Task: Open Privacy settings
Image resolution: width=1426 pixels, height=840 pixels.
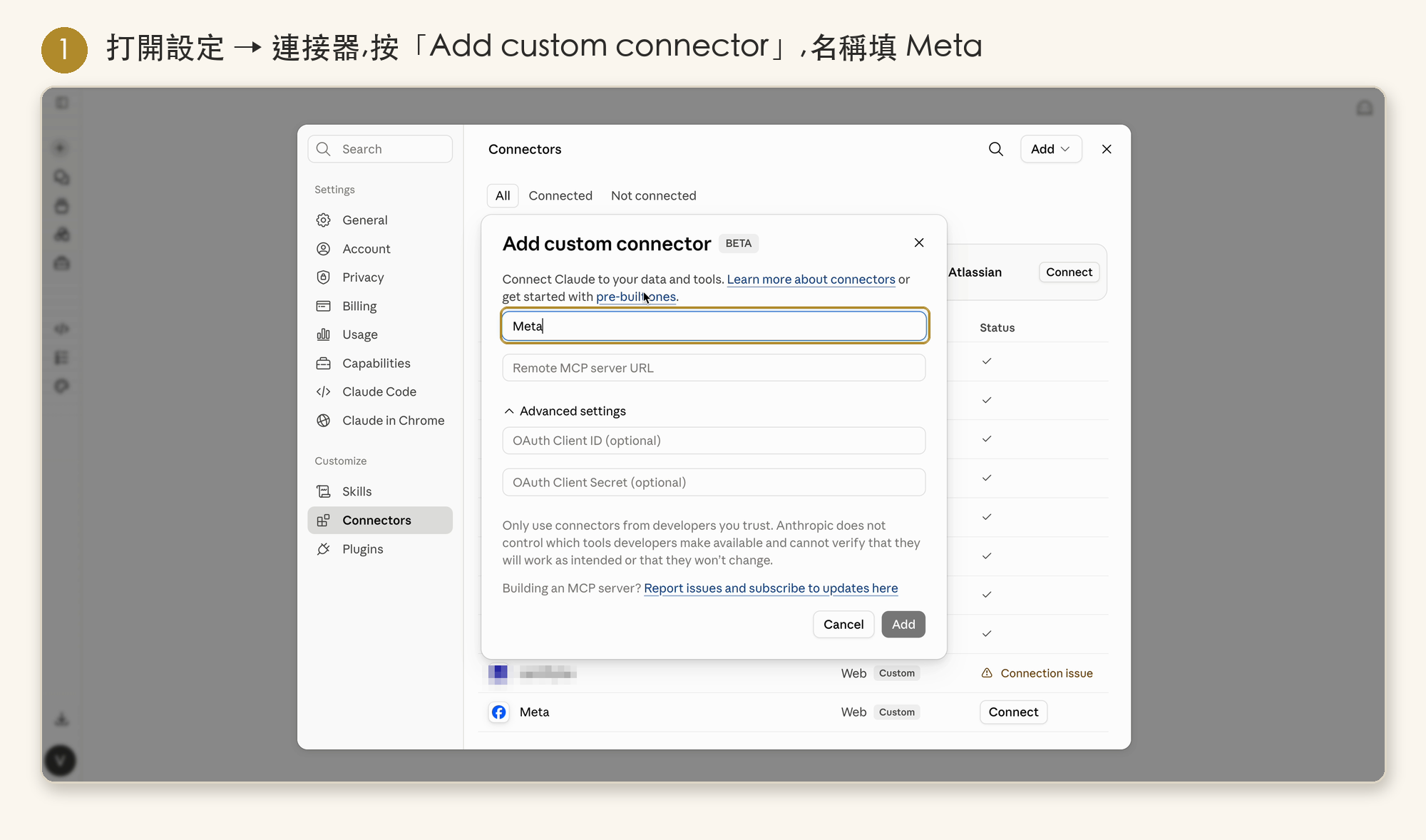Action: [x=380, y=277]
